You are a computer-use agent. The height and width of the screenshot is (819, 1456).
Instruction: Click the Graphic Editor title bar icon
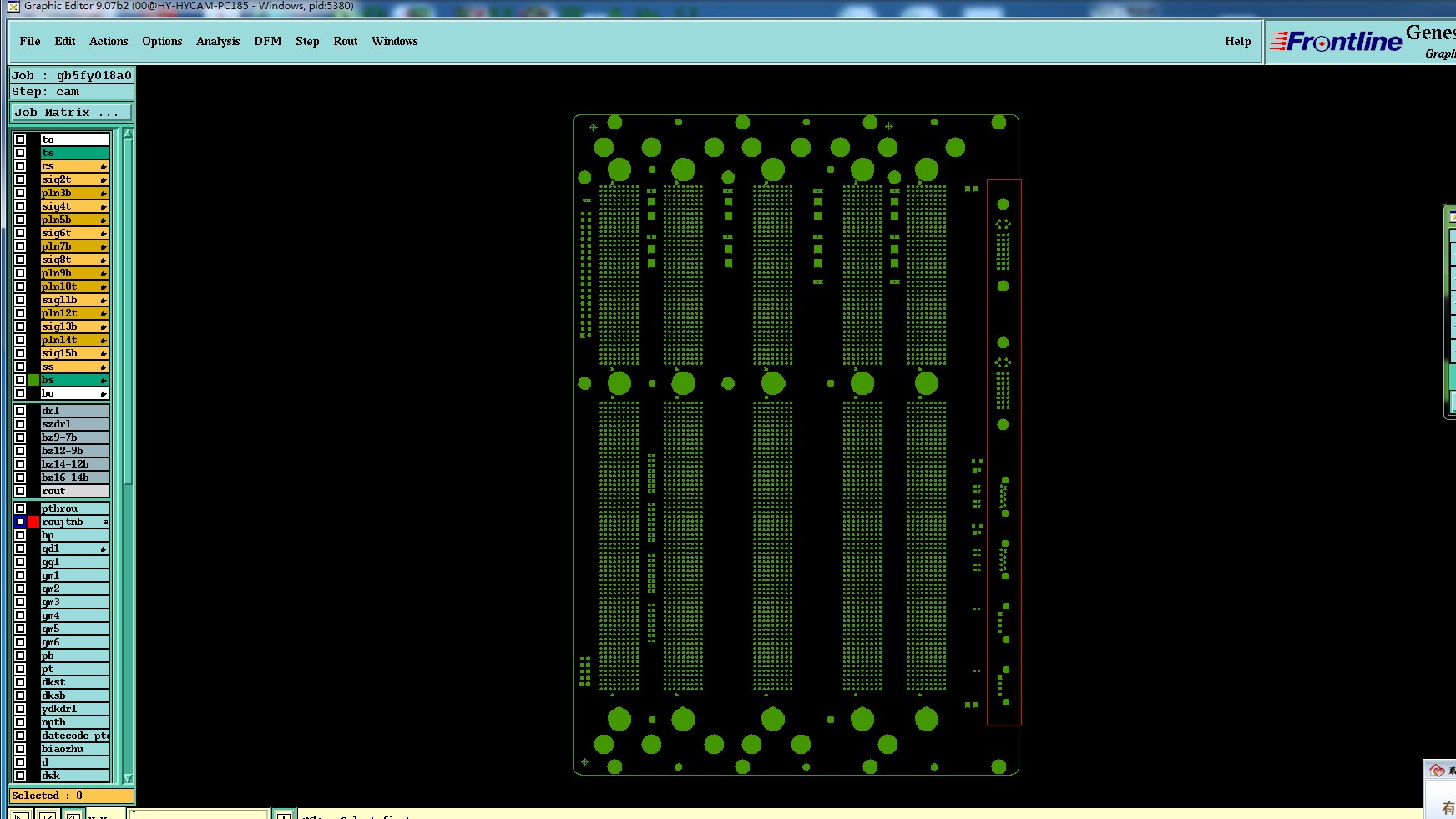13,6
